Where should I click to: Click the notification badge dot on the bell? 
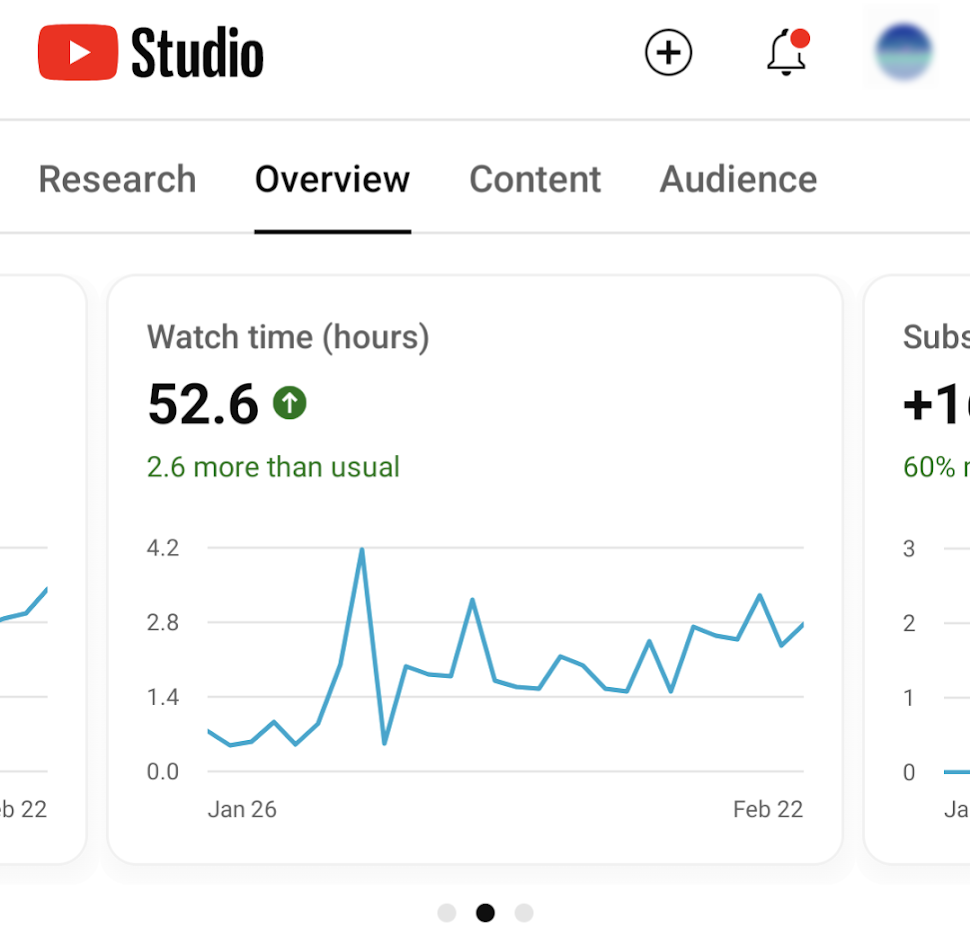tap(801, 37)
